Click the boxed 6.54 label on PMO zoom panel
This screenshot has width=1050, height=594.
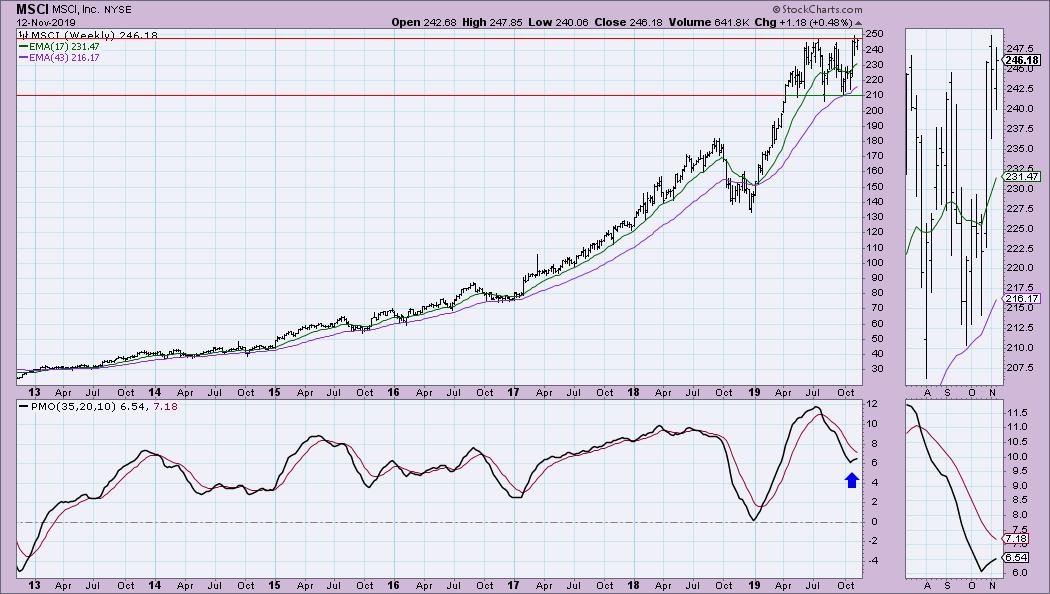click(1016, 558)
